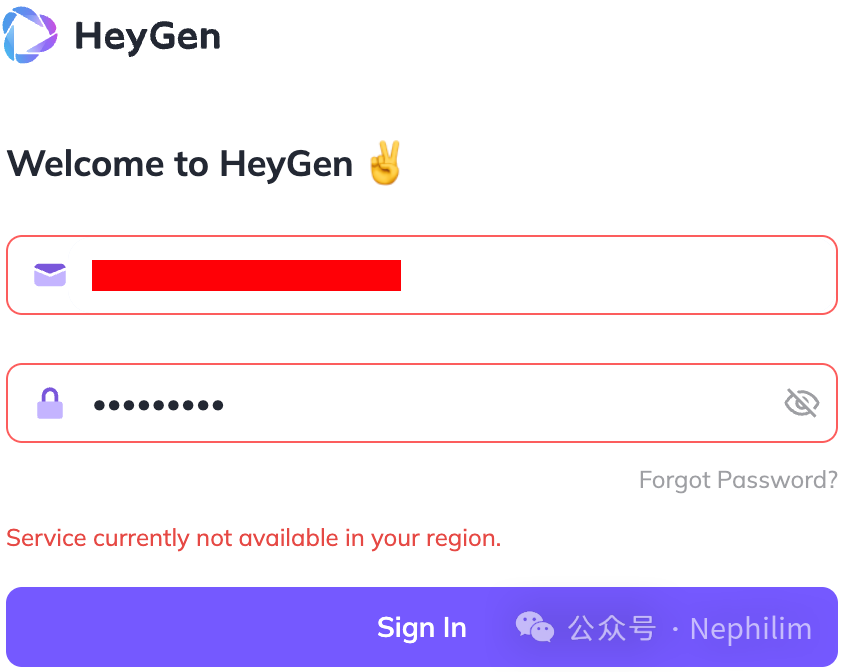Click the HeyGen wordmark text

(x=147, y=37)
